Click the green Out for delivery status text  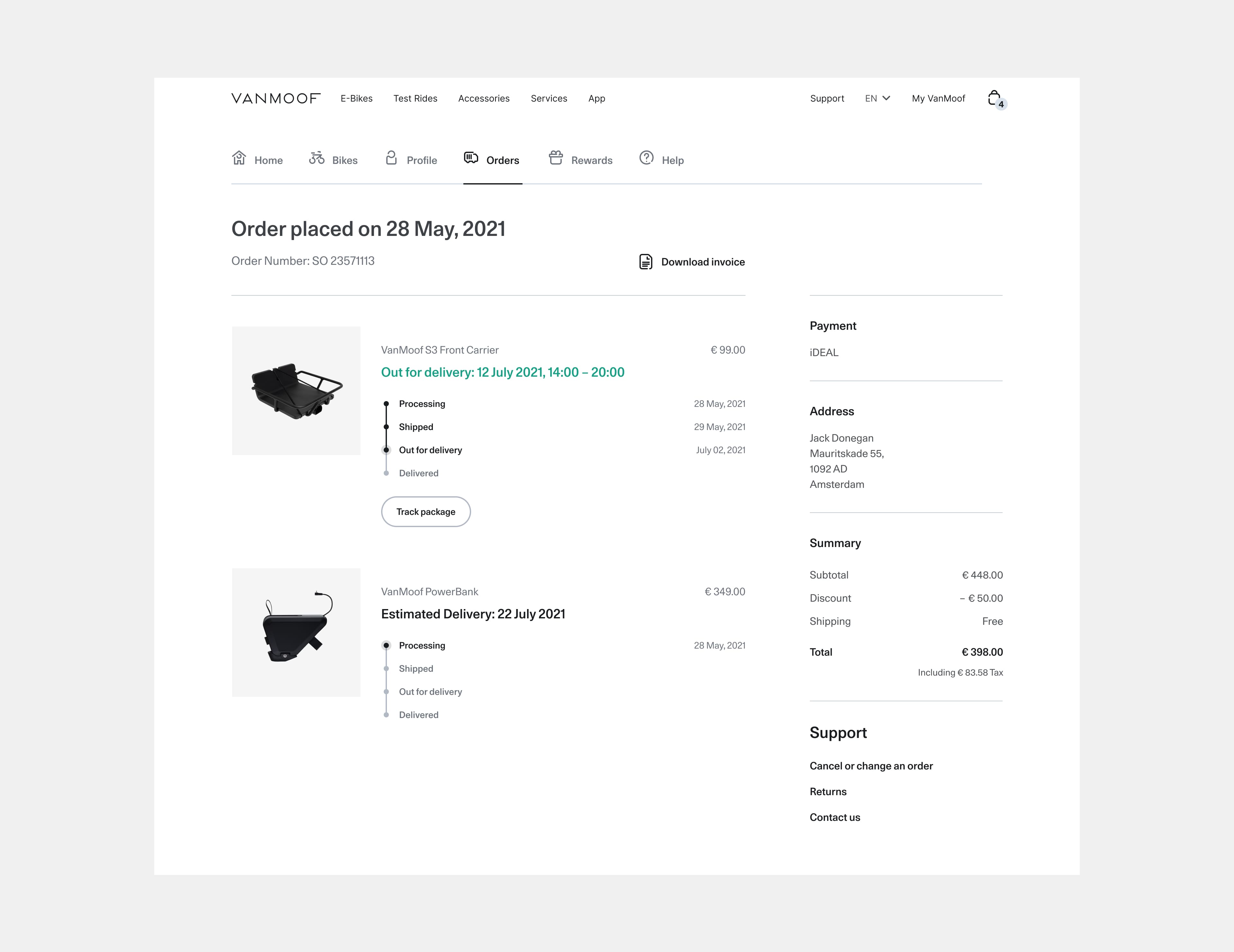tap(502, 372)
